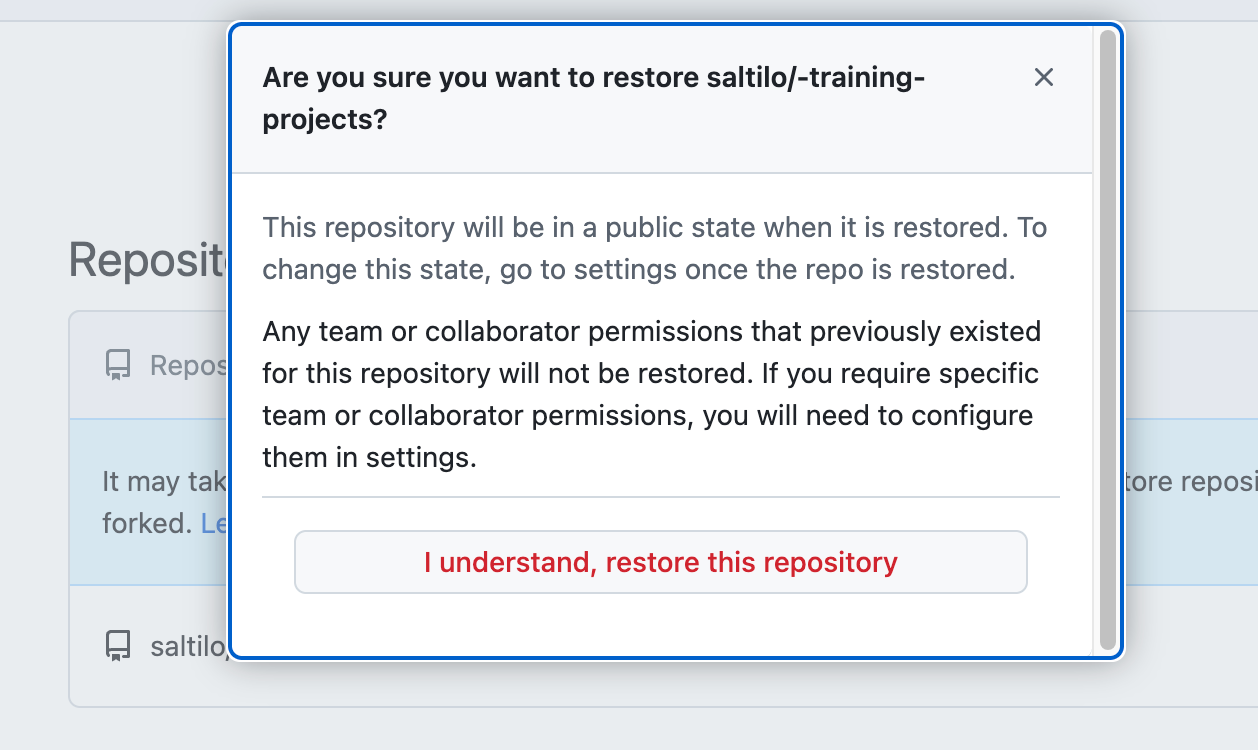Click the empty space below restore button
Screen dimensions: 1258x750
(x=660, y=625)
